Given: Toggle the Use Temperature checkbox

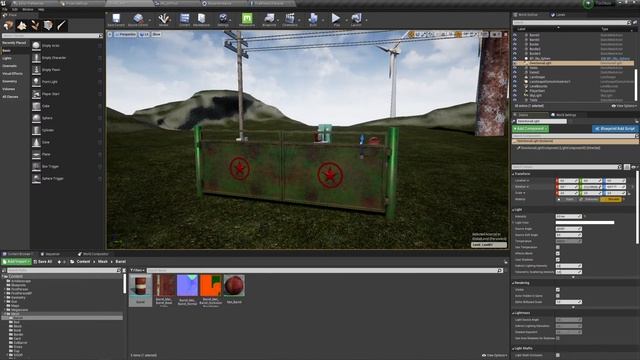Looking at the screenshot, I should pos(558,247).
